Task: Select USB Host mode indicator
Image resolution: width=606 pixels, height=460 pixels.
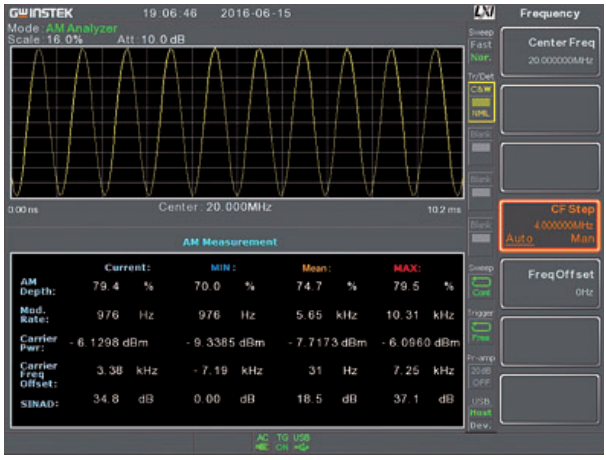Action: point(481,413)
